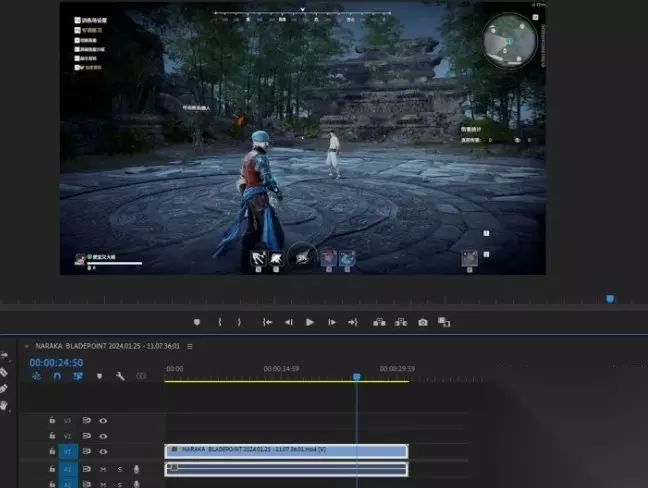Toggle sync lock on track V2
Image resolution: width=648 pixels, height=488 pixels.
coord(86,436)
